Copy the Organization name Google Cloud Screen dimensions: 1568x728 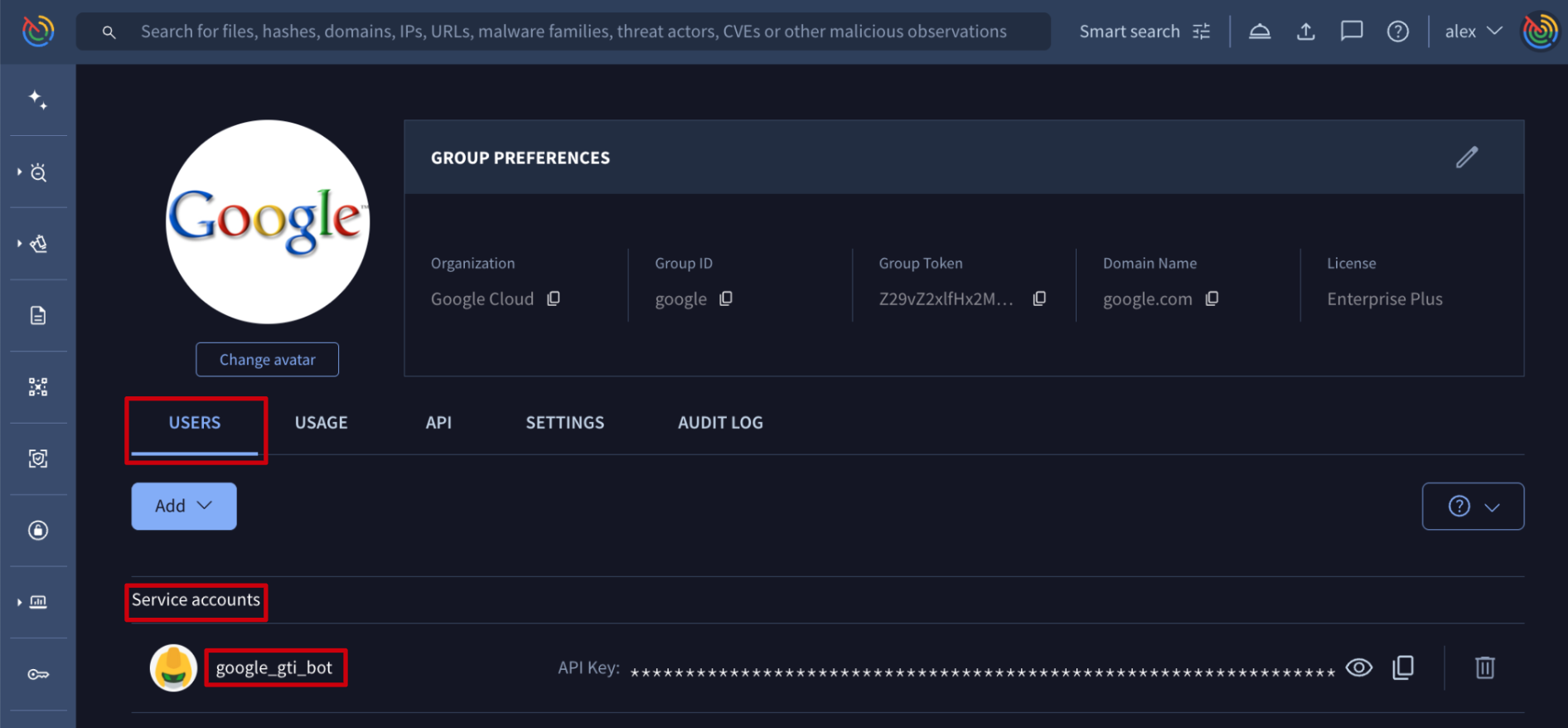(x=554, y=298)
